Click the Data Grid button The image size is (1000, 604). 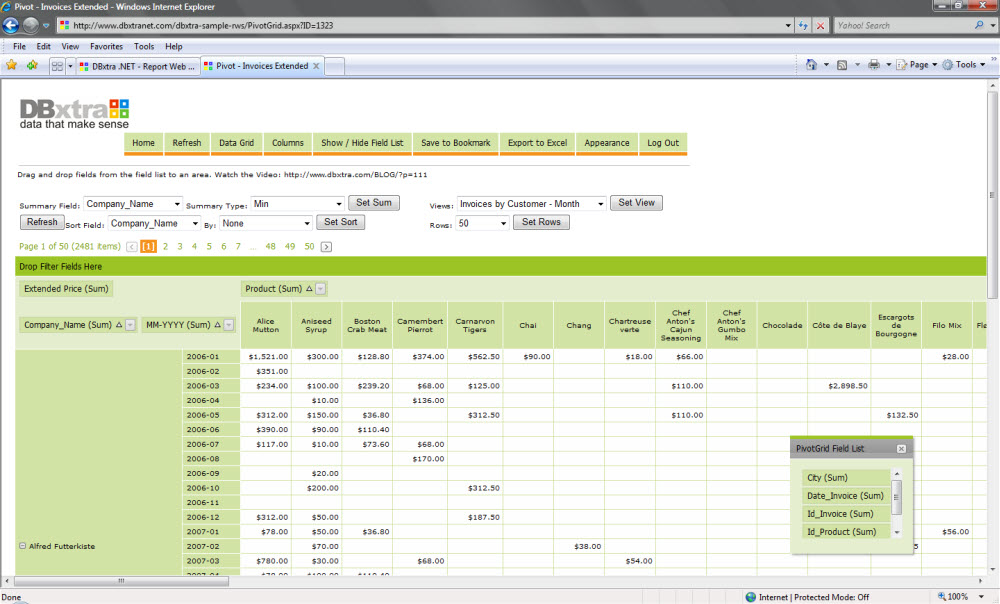pyautogui.click(x=237, y=143)
